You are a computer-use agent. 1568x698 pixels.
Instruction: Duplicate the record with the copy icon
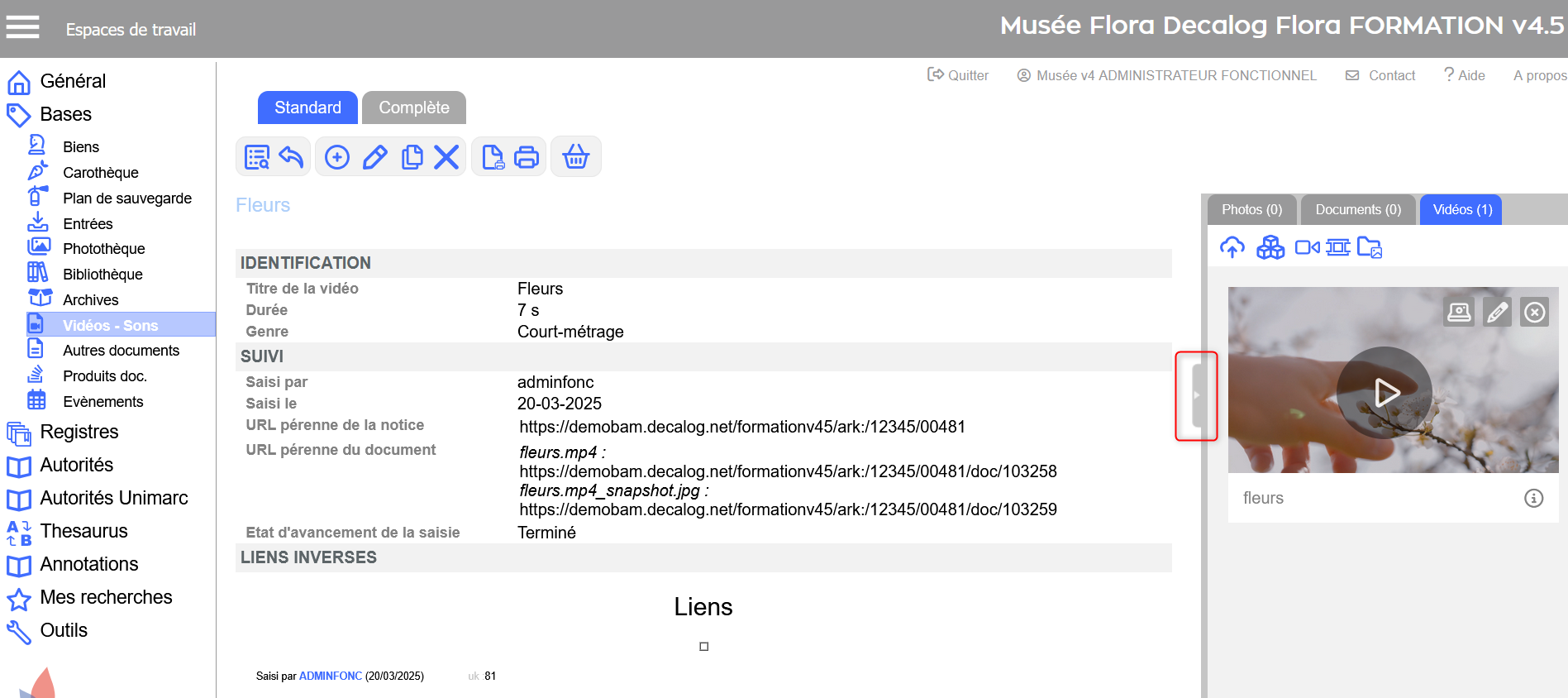point(412,157)
